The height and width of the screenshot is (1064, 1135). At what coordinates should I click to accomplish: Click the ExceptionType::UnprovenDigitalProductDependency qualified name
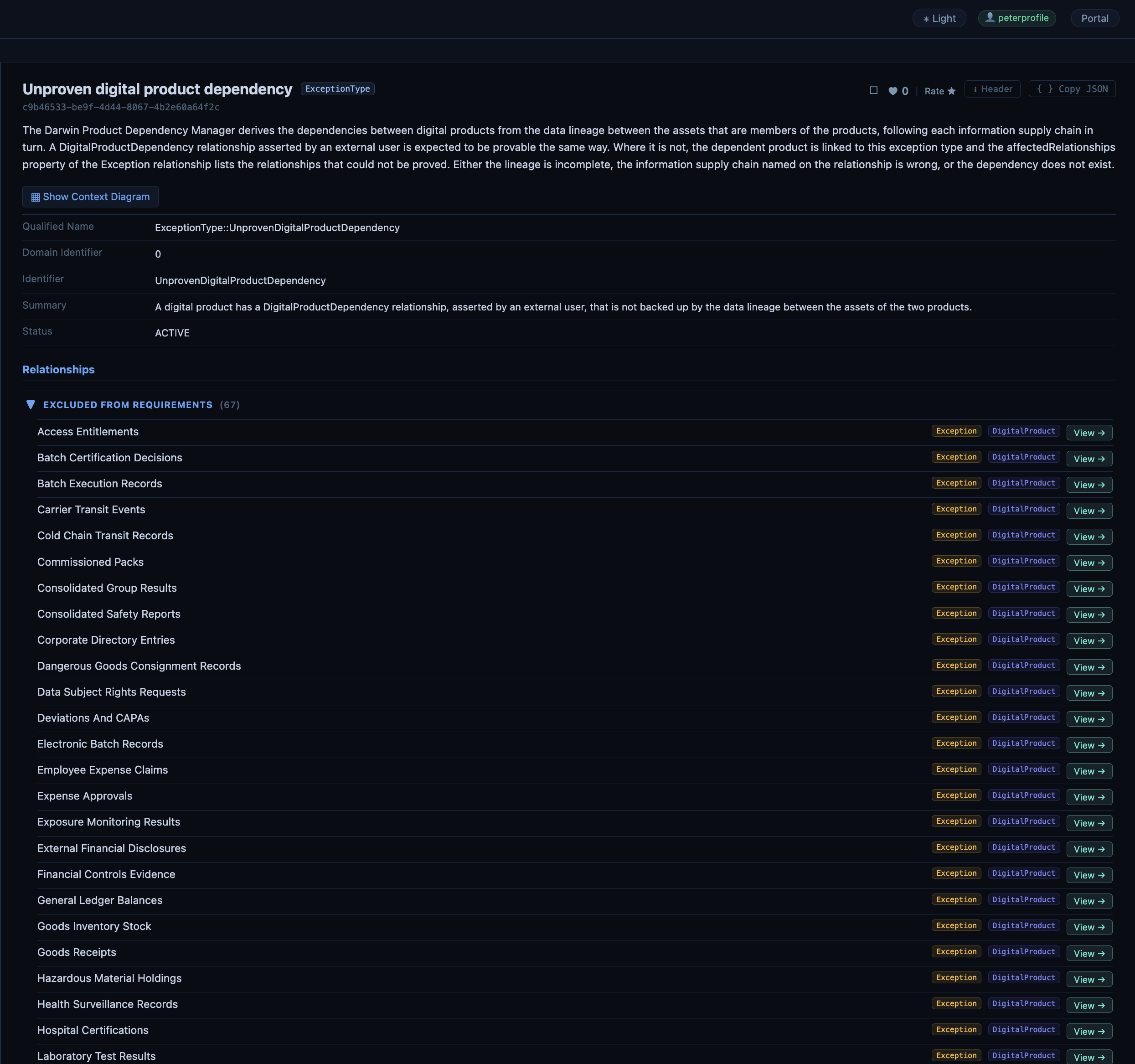[x=277, y=227]
